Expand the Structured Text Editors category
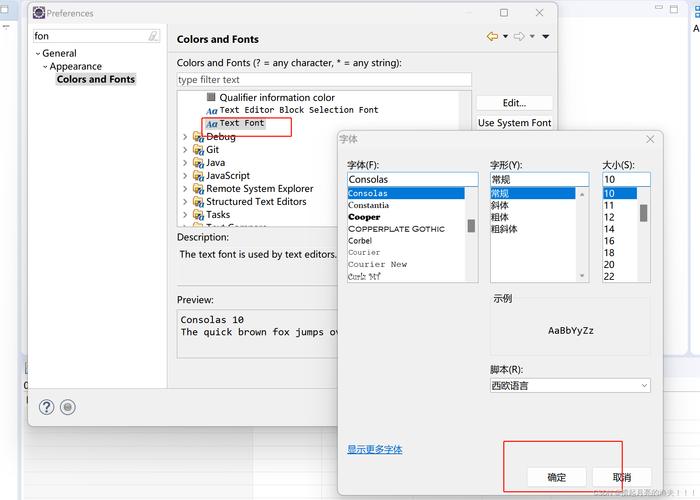This screenshot has width=700, height=500. [185, 202]
